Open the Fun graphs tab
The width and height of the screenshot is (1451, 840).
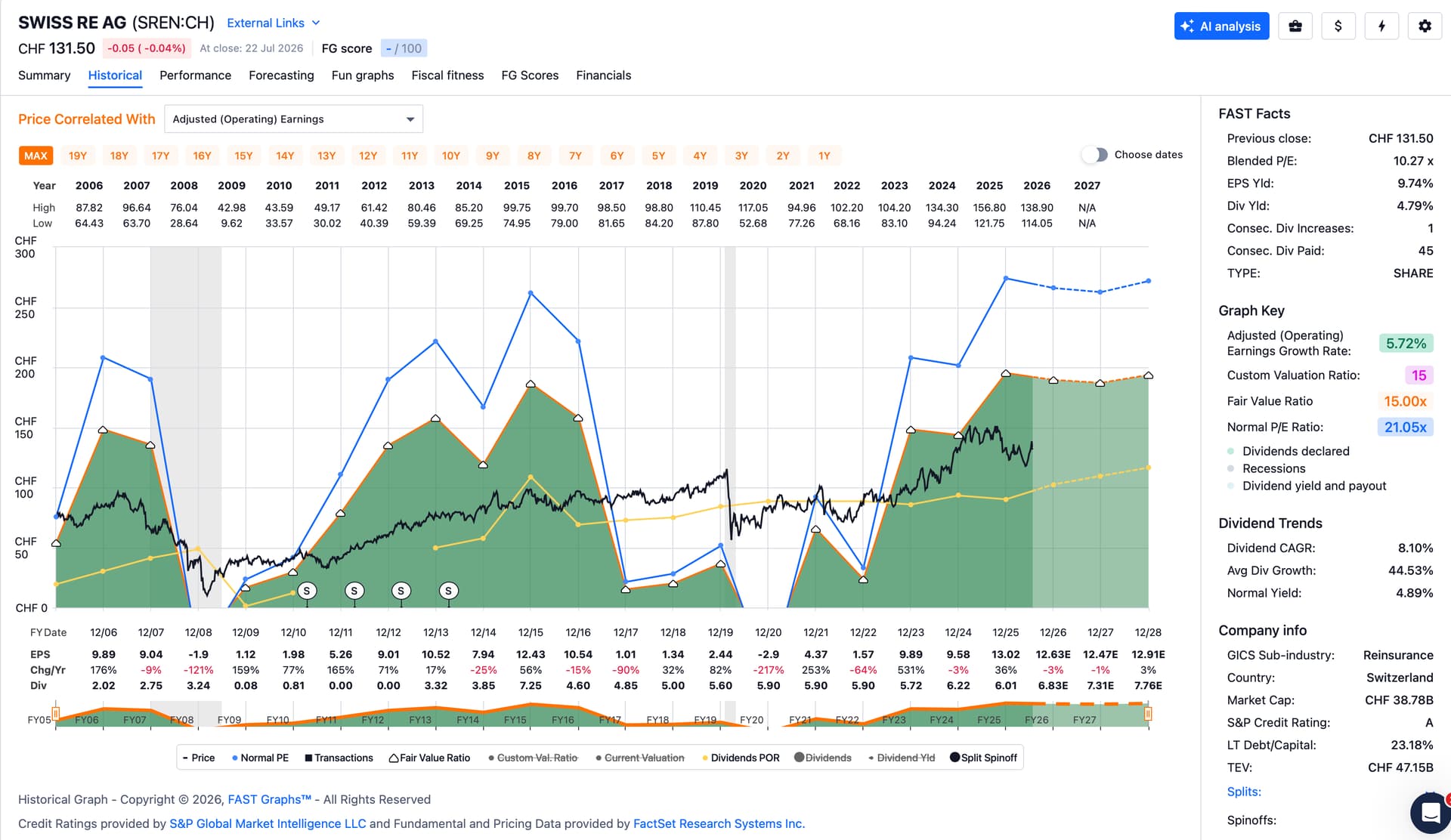363,76
